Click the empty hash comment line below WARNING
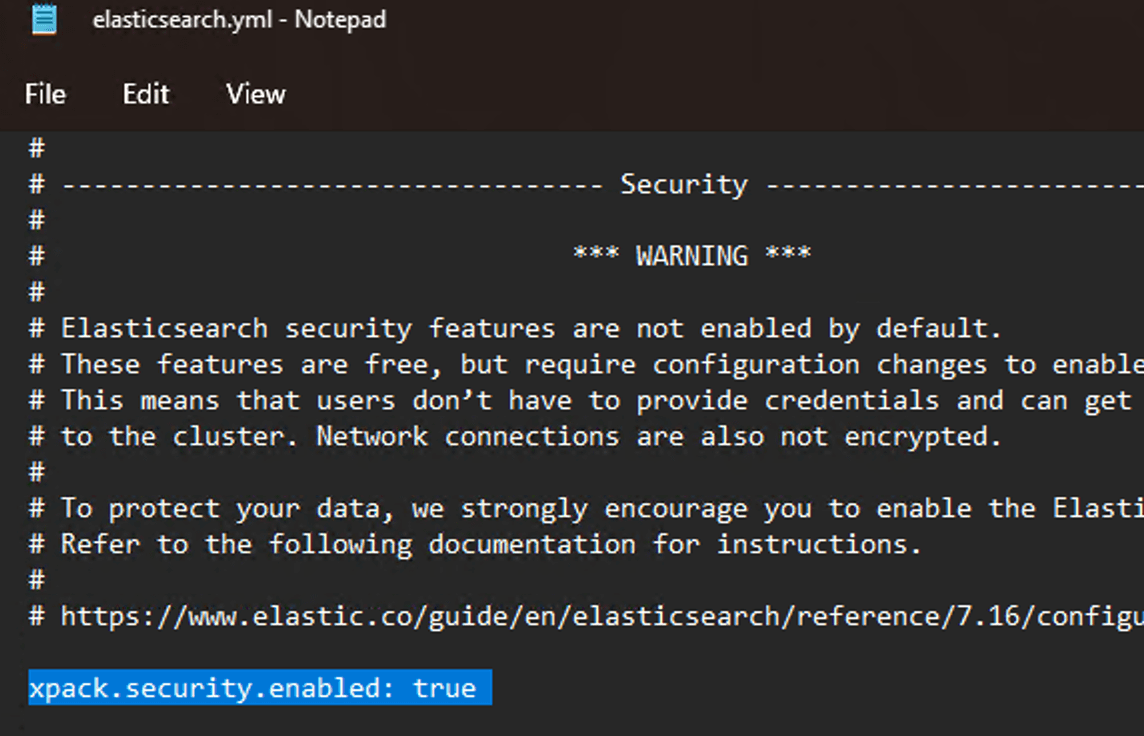Viewport: 1144px width, 736px height. click(x=36, y=291)
